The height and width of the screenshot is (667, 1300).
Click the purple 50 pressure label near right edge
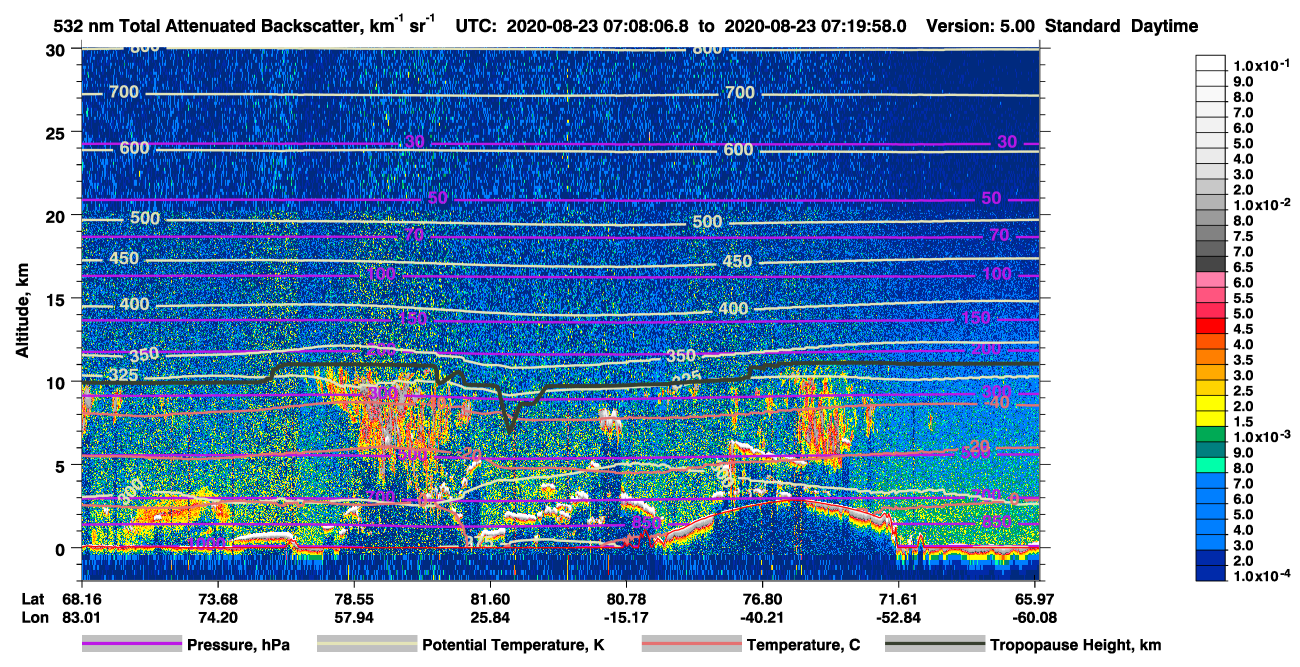(991, 198)
